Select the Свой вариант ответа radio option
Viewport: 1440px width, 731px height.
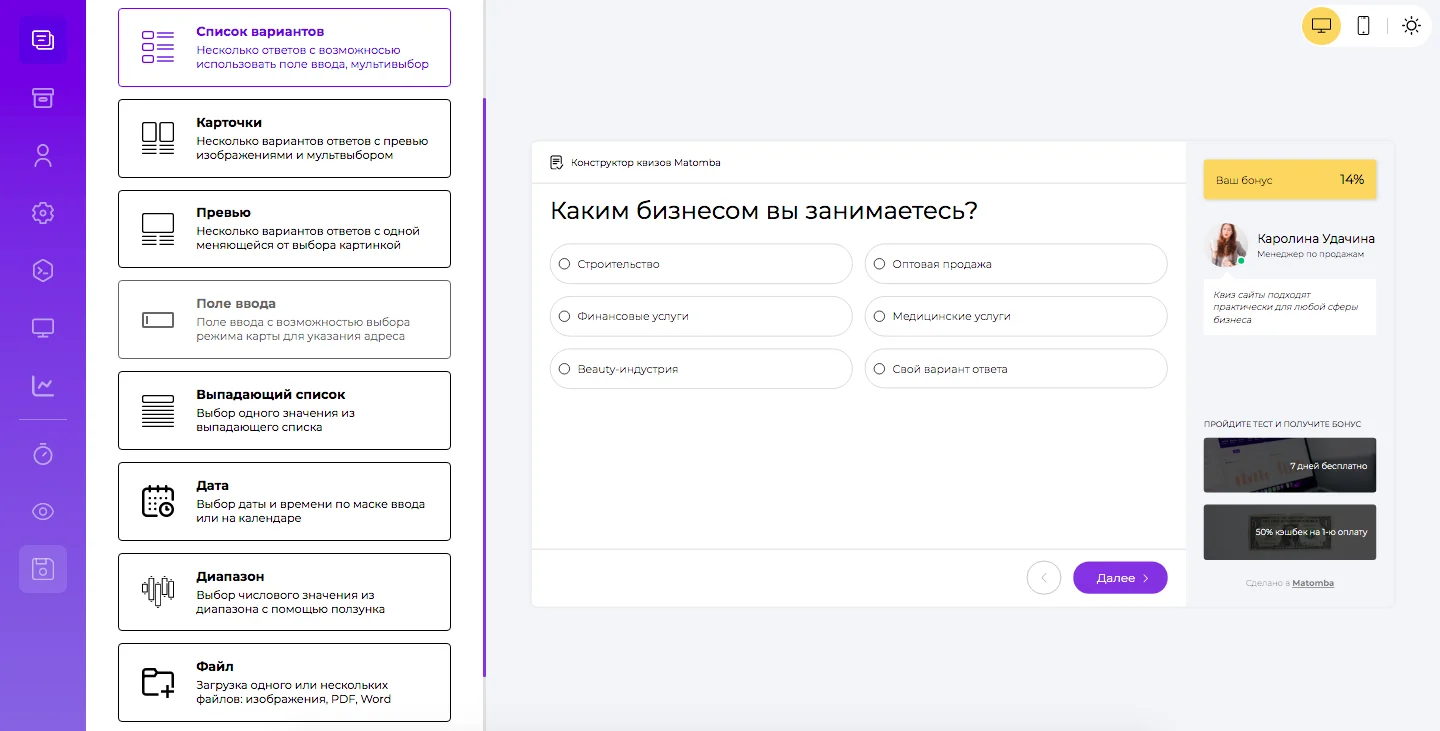coord(1016,369)
